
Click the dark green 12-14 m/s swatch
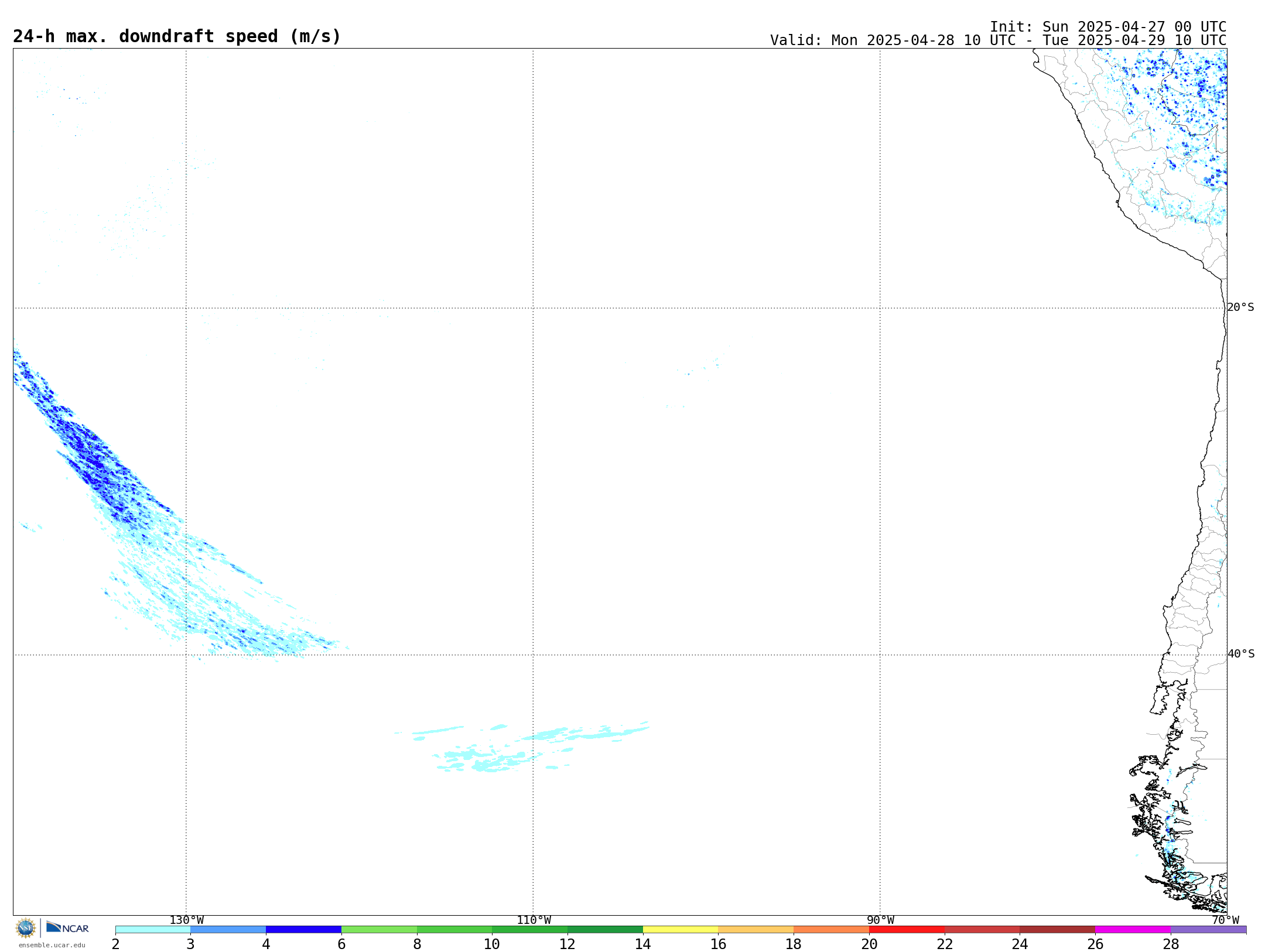pyautogui.click(x=605, y=929)
